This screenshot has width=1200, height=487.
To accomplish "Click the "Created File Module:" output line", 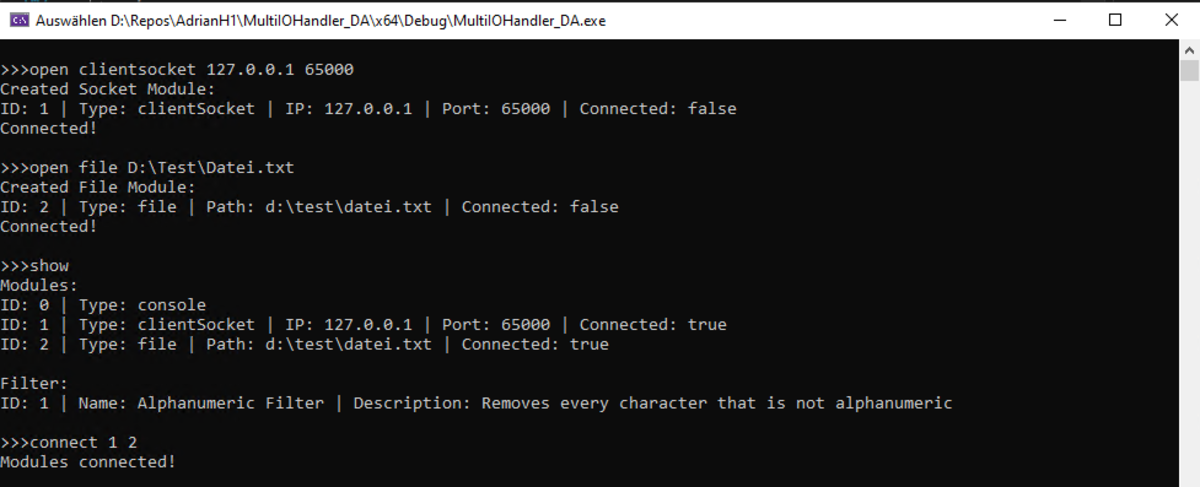I will click(x=98, y=187).
